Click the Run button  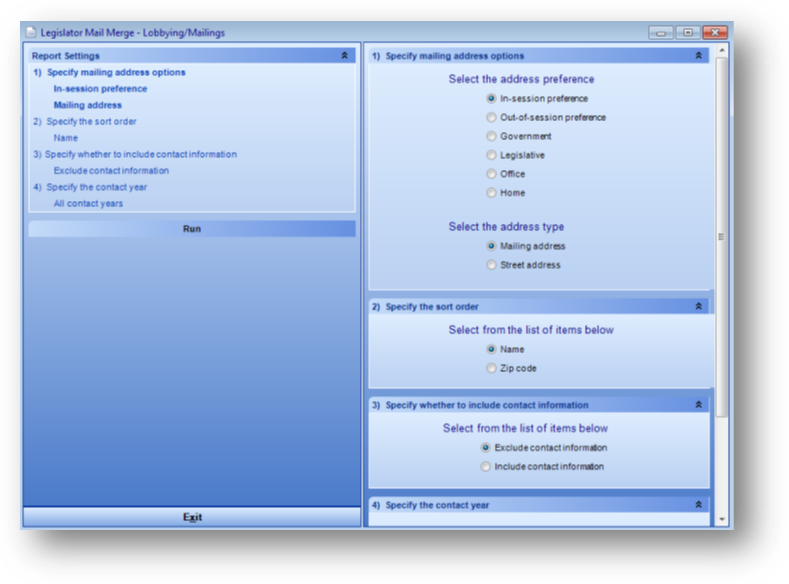point(192,229)
